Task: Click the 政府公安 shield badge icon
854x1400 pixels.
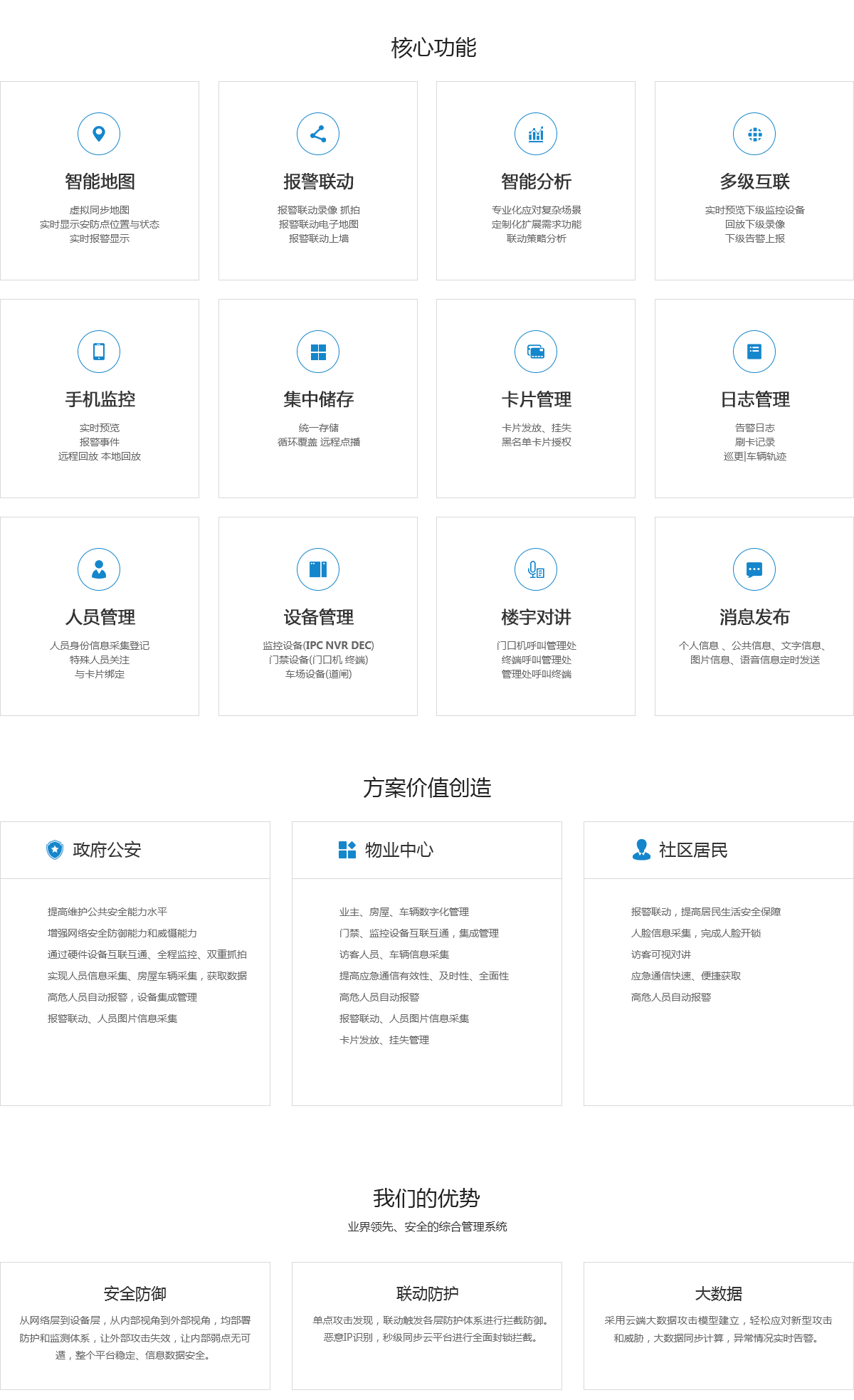Action: coord(55,850)
